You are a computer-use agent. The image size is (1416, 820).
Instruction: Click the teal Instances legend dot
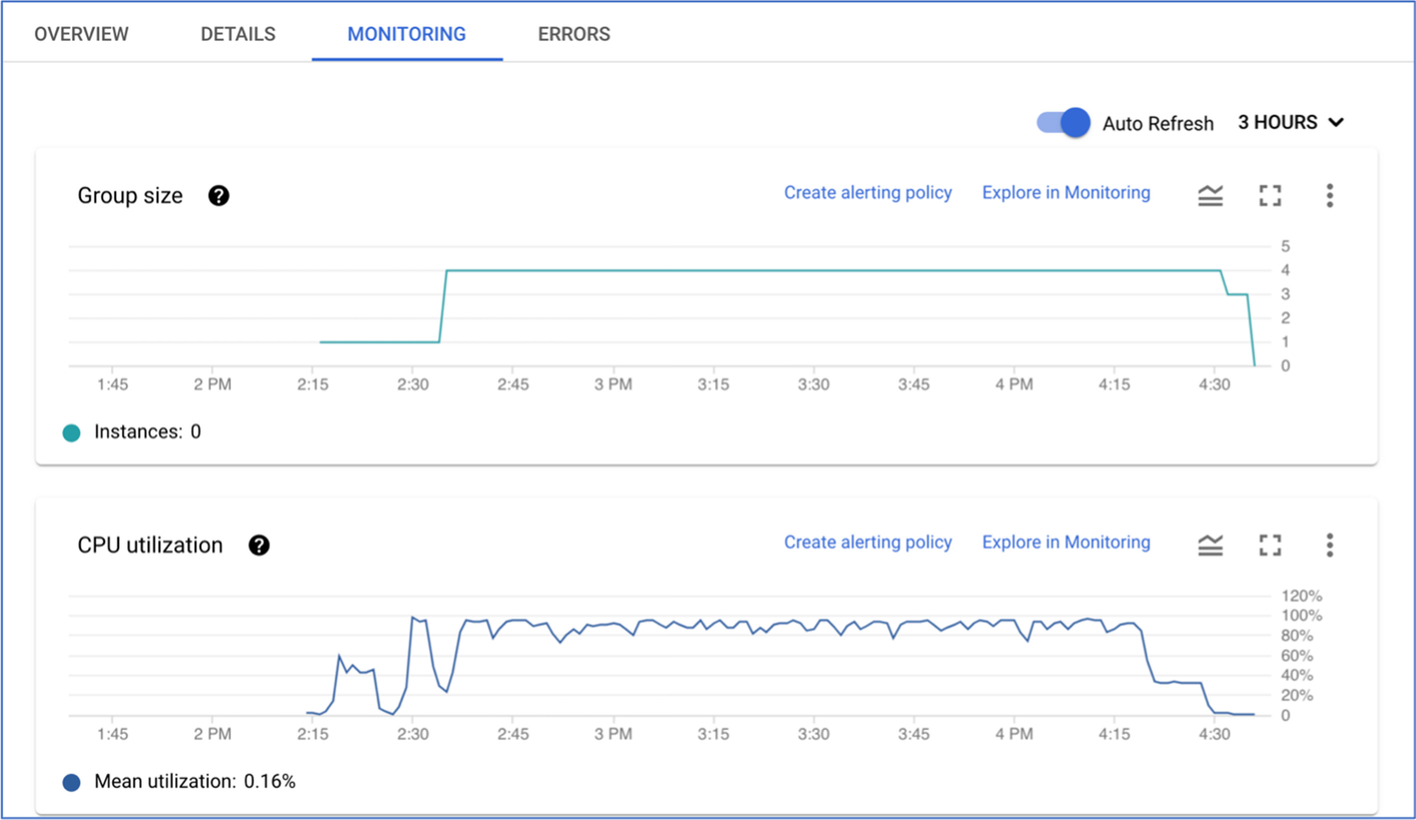[71, 433]
